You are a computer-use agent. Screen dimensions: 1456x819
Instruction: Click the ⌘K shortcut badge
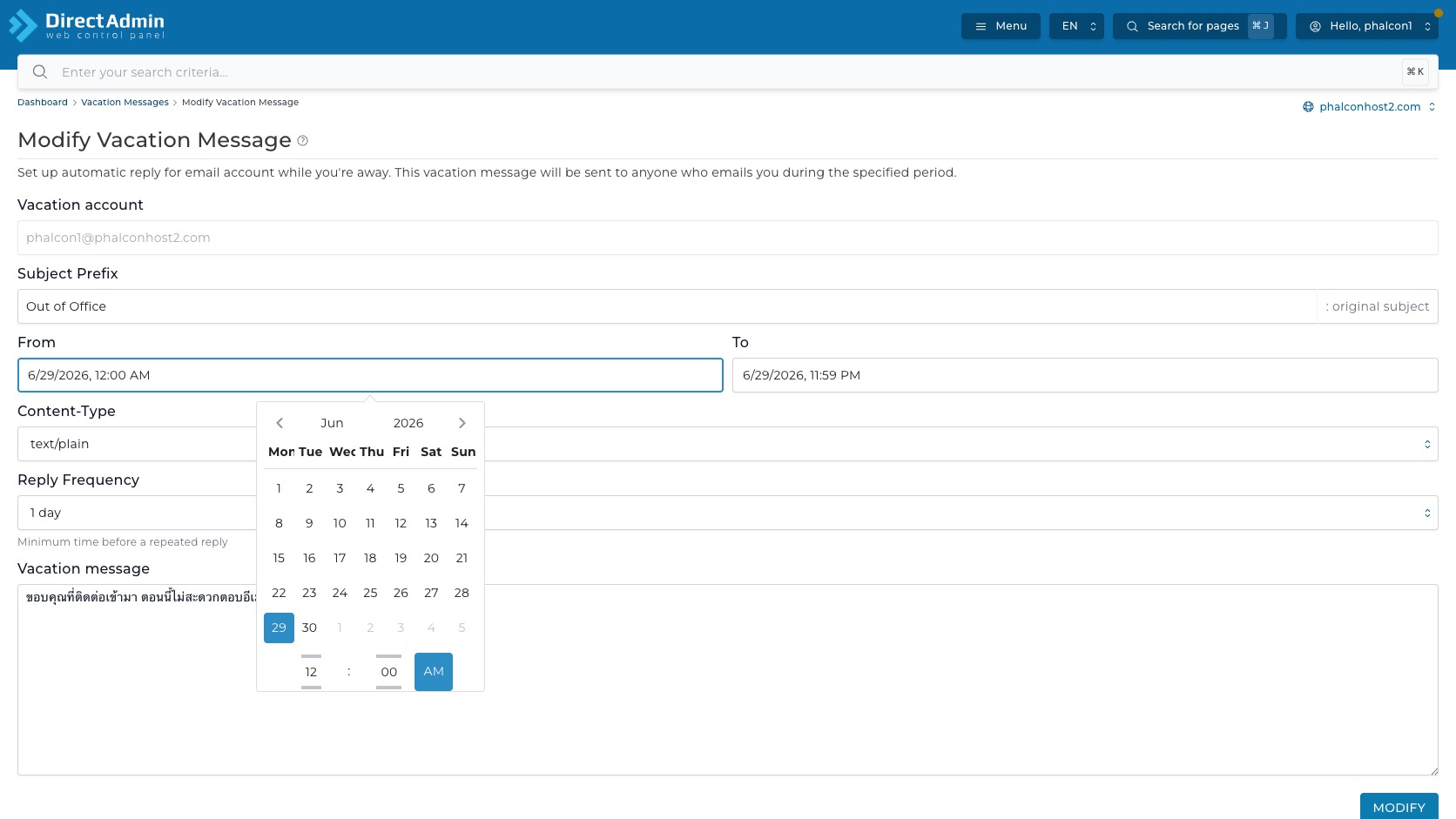coord(1415,72)
